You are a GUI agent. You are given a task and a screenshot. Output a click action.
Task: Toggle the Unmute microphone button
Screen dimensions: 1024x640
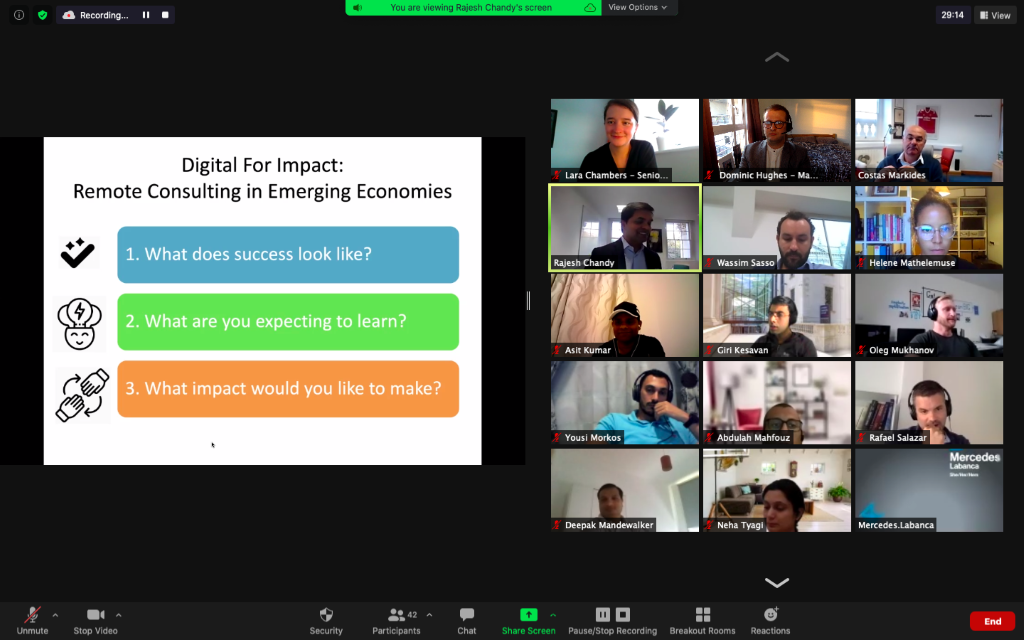(x=32, y=621)
